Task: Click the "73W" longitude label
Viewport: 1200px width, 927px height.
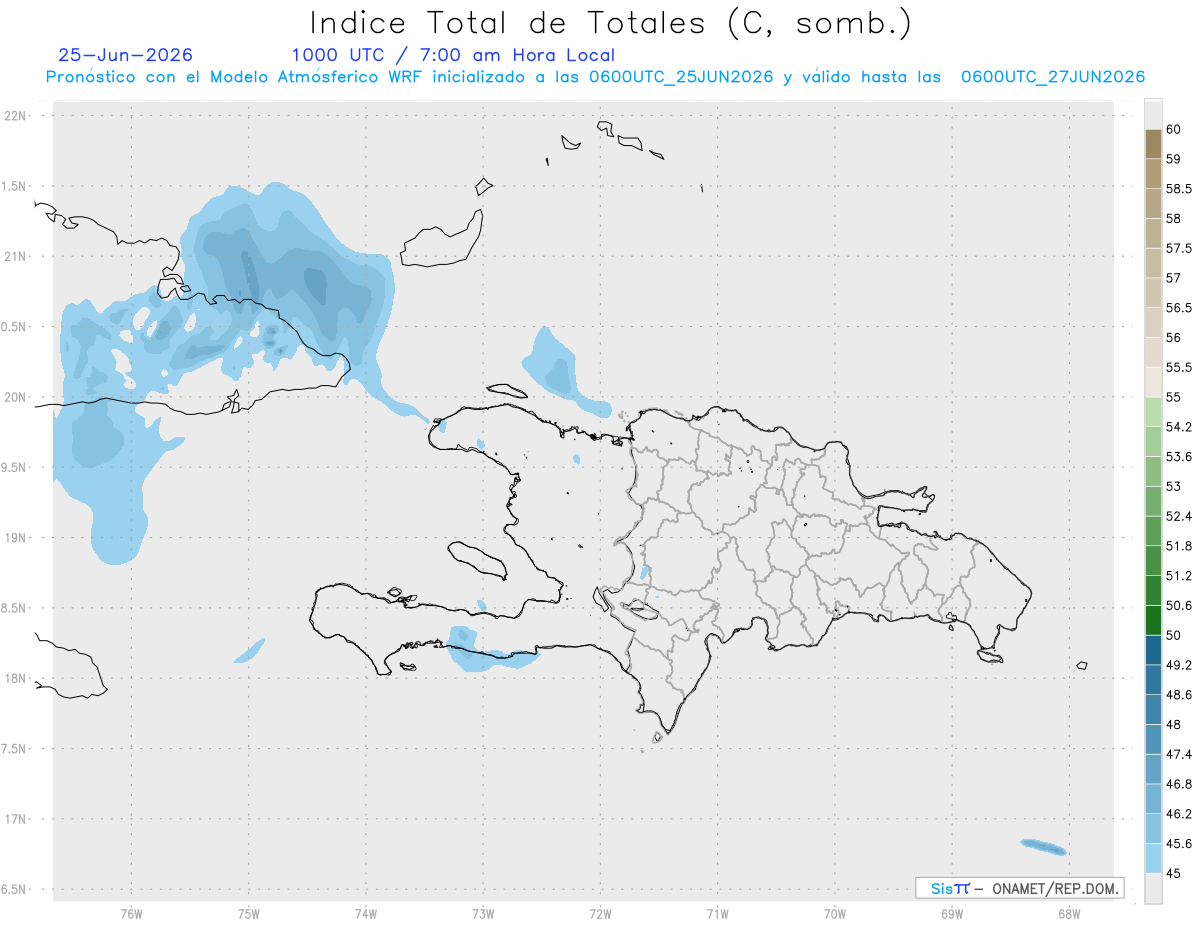Action: point(483,914)
